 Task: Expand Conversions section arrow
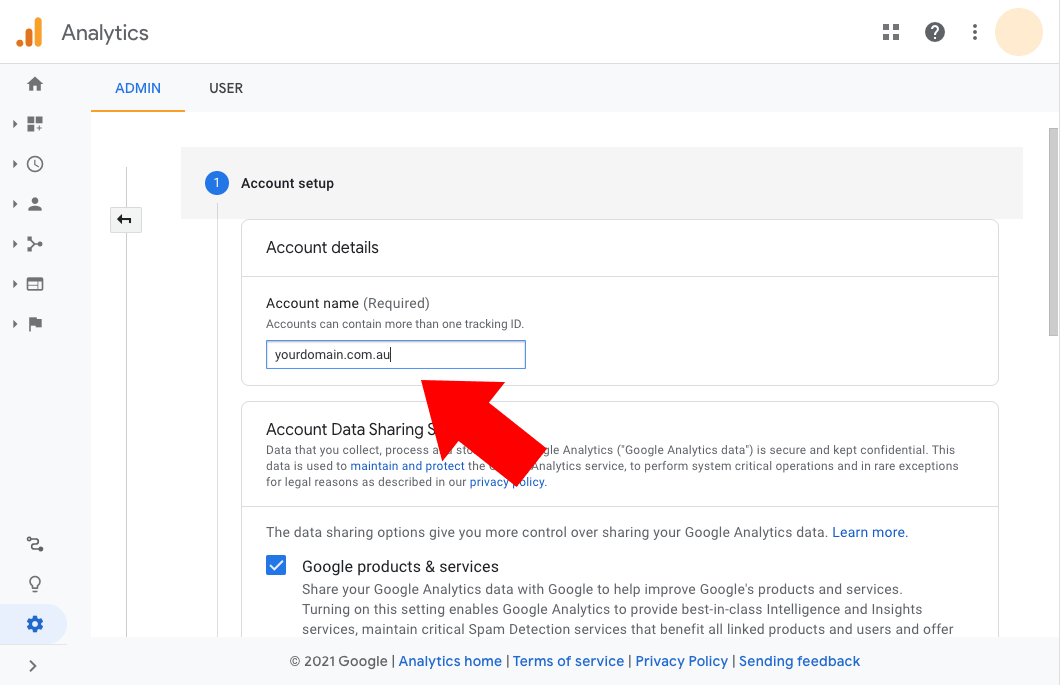coord(15,324)
